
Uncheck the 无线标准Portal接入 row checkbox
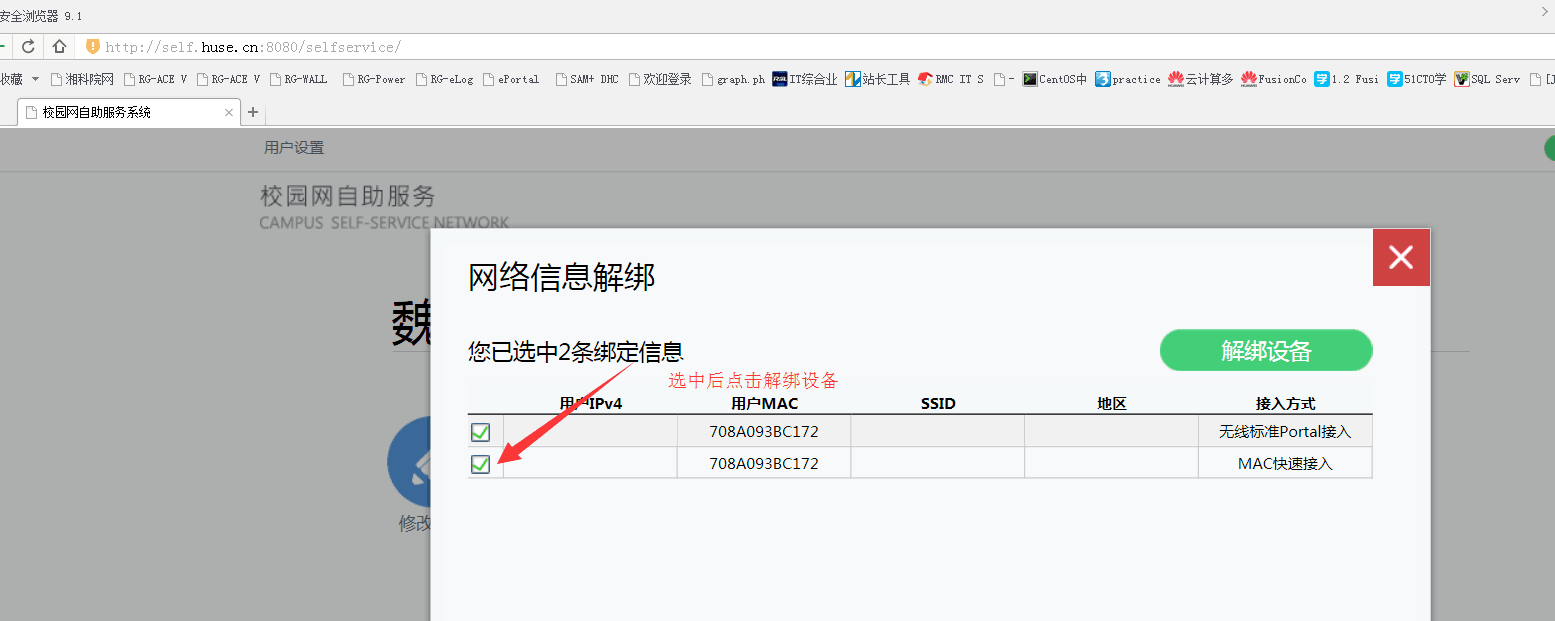[x=481, y=432]
